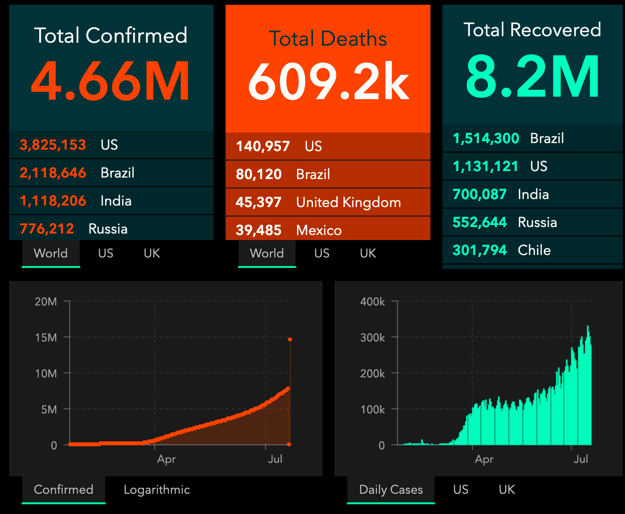Click Chile 301,794 recovered row
The width and height of the screenshot is (625, 514).
(532, 250)
